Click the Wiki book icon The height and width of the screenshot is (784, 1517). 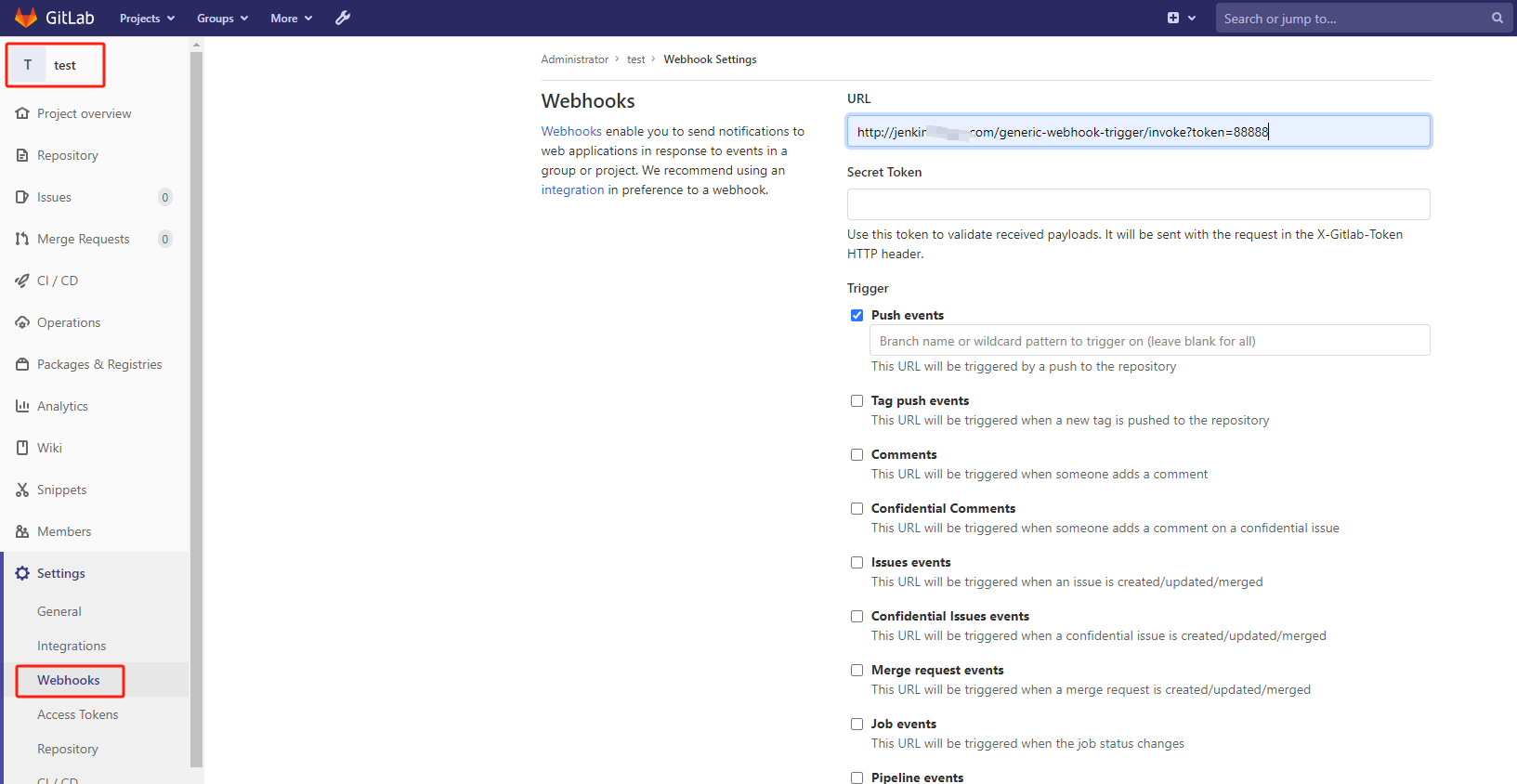pos(22,448)
